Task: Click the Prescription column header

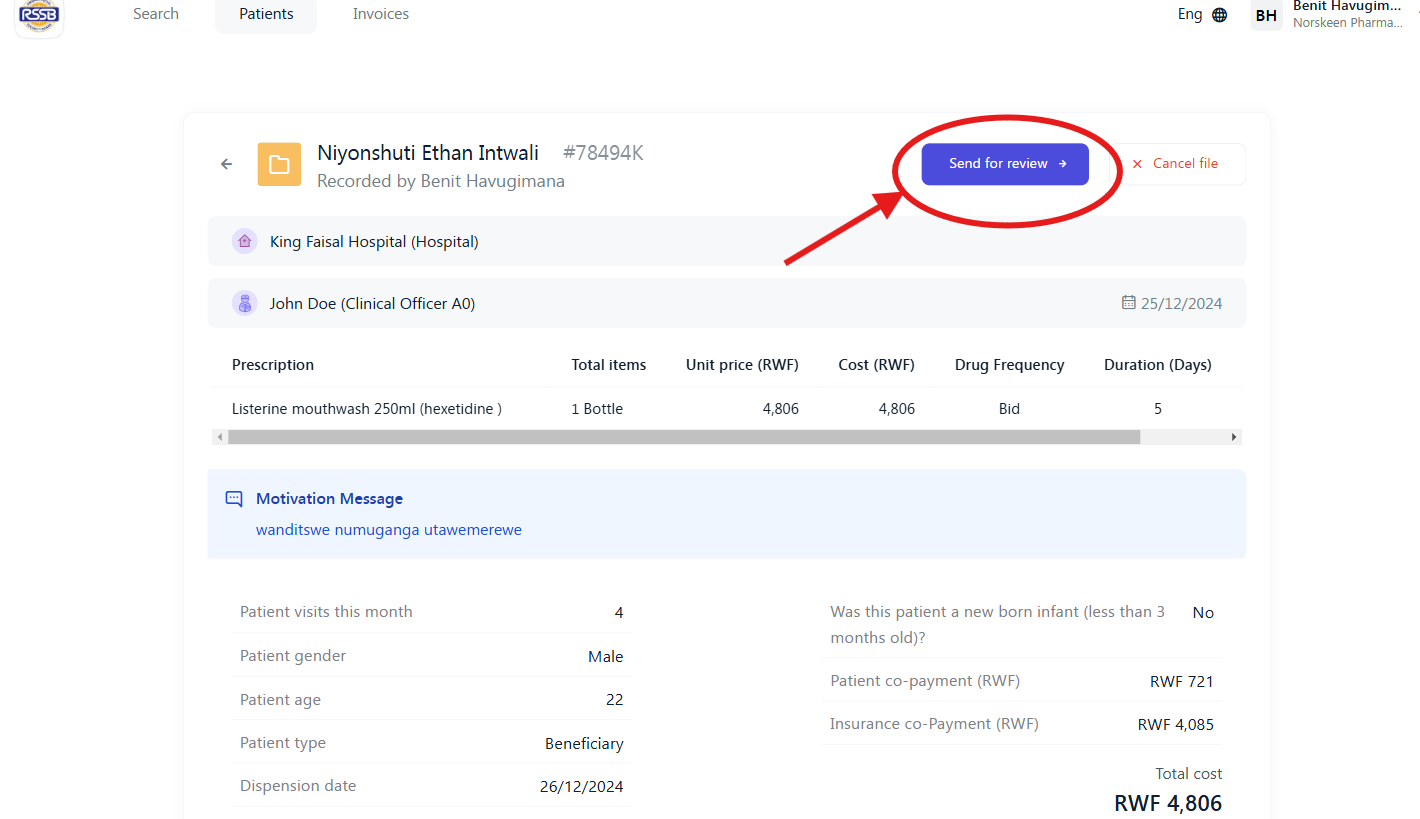Action: 273,365
